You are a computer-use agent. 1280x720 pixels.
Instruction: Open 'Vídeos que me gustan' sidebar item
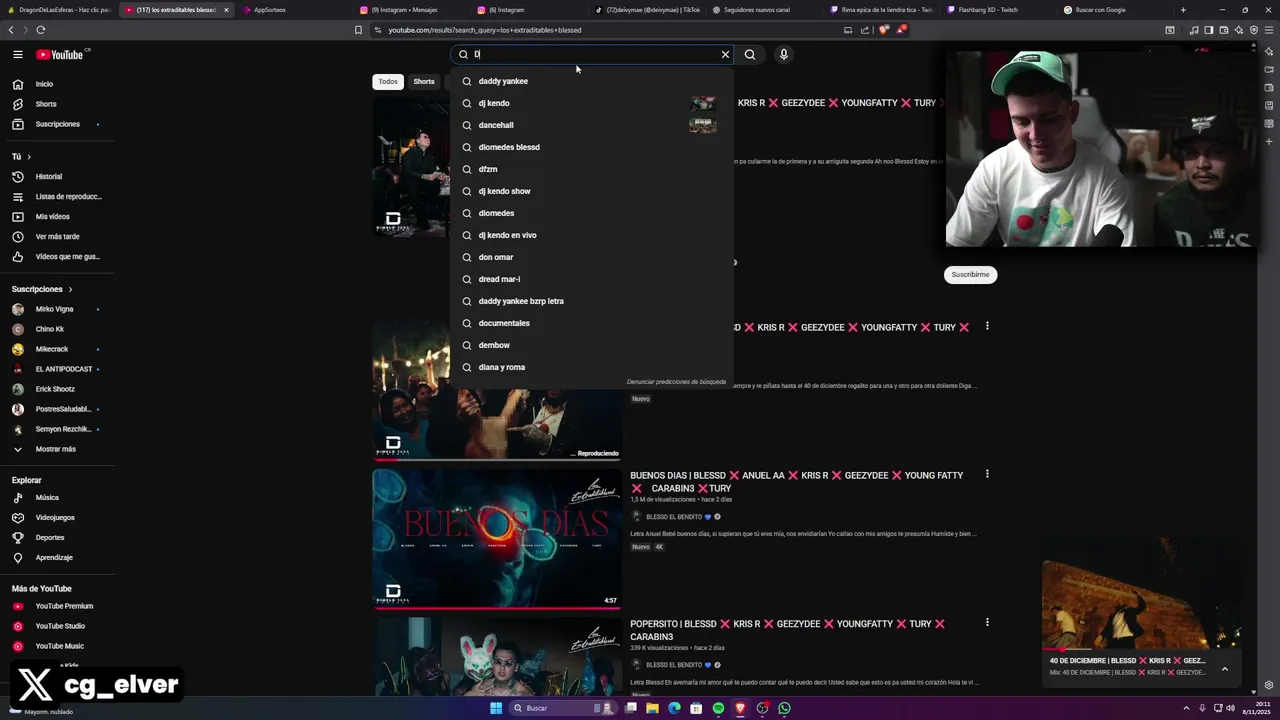[x=57, y=257]
